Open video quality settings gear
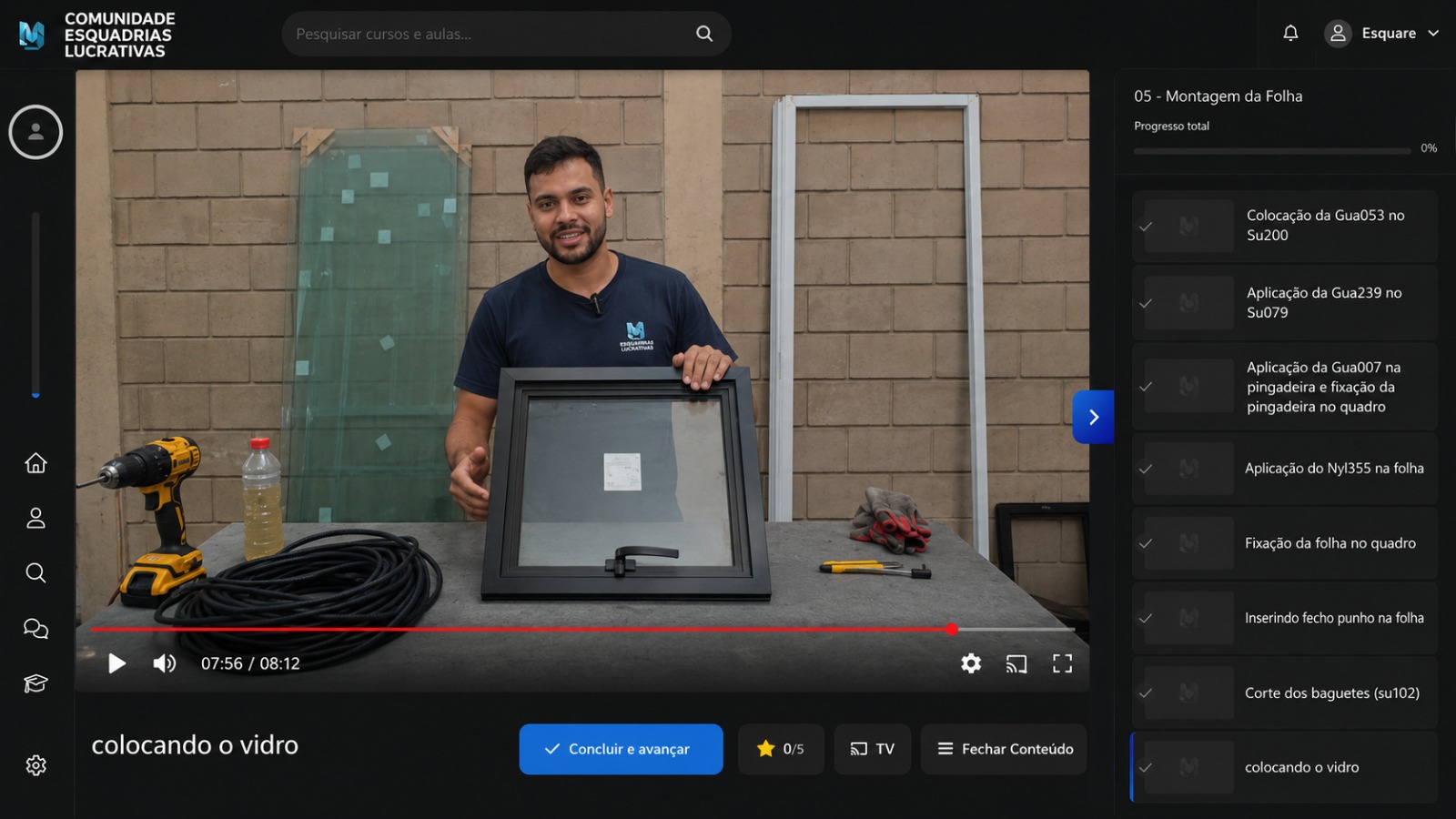Screen dimensions: 1456x819 971,663
